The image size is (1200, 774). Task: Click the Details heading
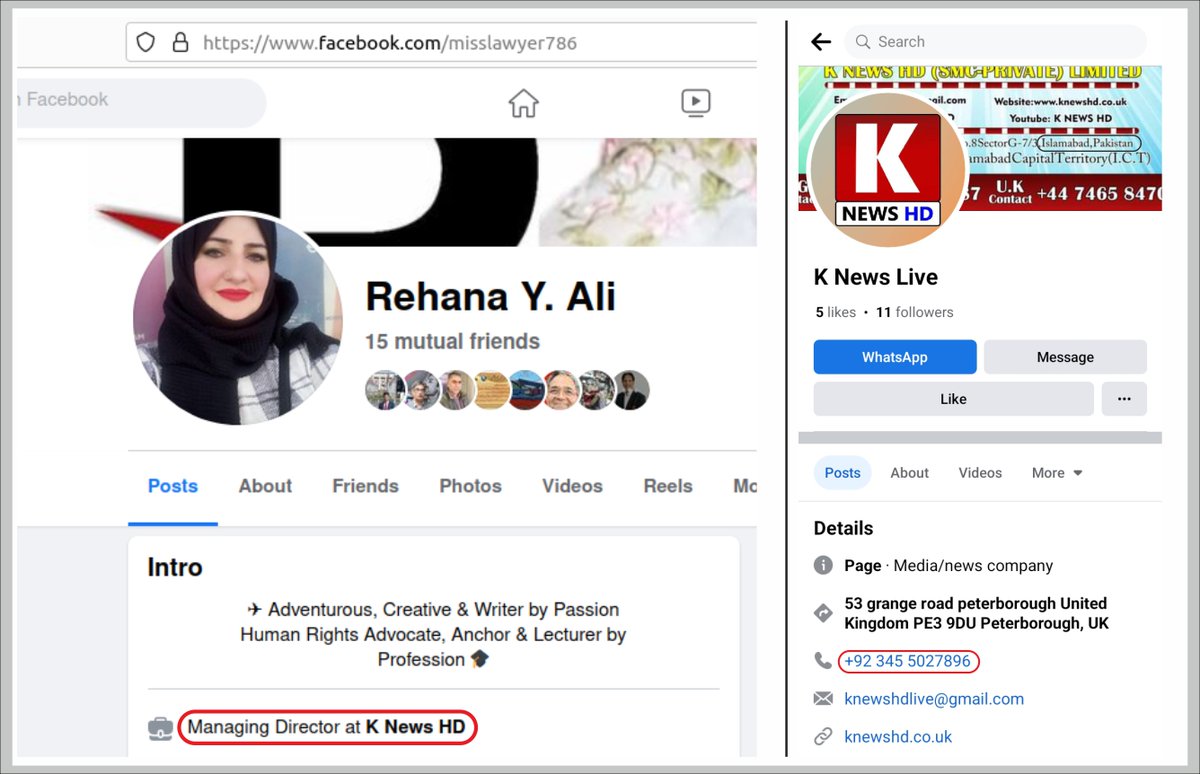[843, 528]
